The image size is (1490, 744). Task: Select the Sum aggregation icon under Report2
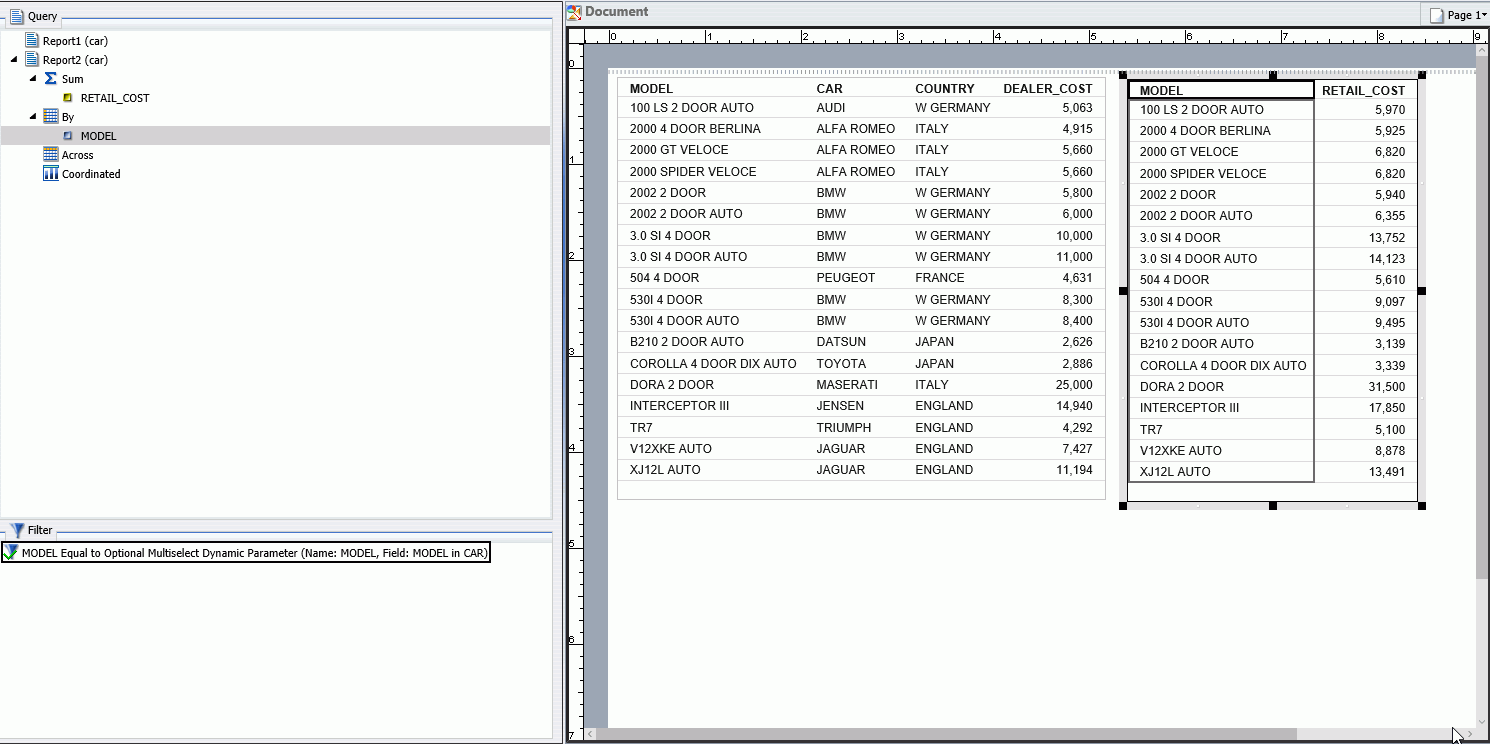pyautogui.click(x=48, y=78)
